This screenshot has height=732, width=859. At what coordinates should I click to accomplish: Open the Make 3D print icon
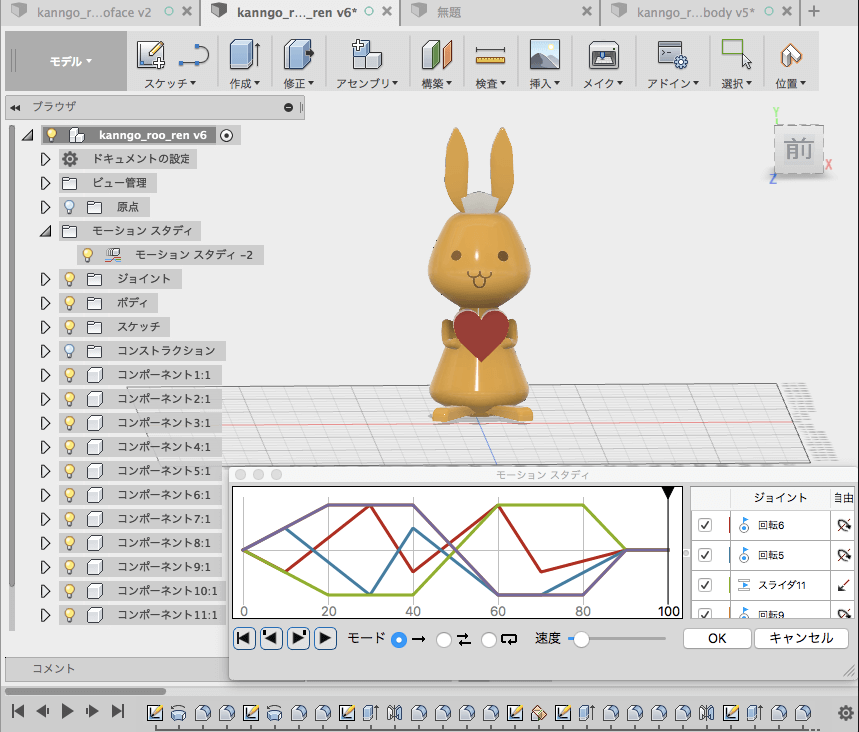(603, 54)
